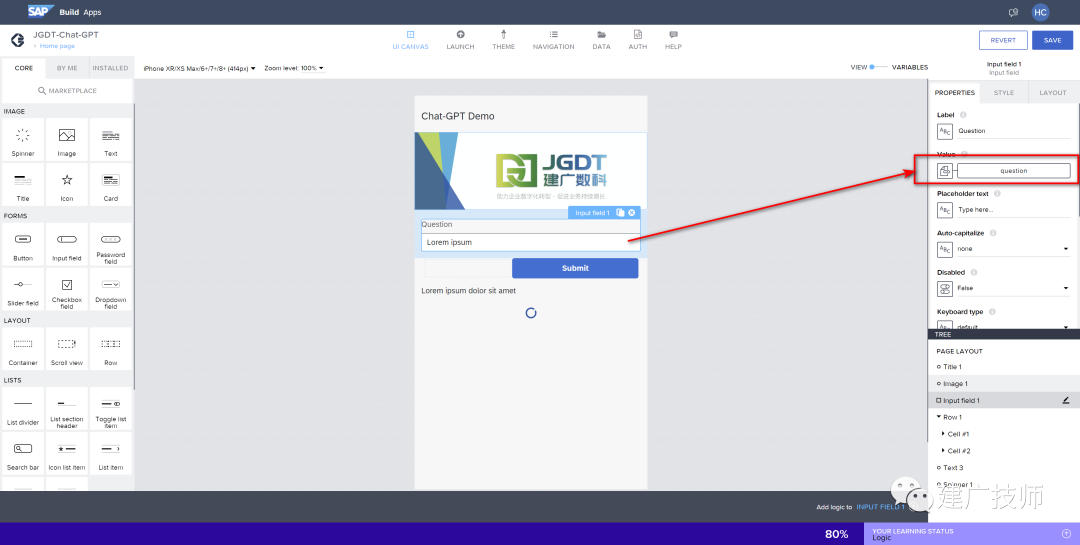Show the Installed components tab
This screenshot has height=545, width=1080.
(x=110, y=68)
